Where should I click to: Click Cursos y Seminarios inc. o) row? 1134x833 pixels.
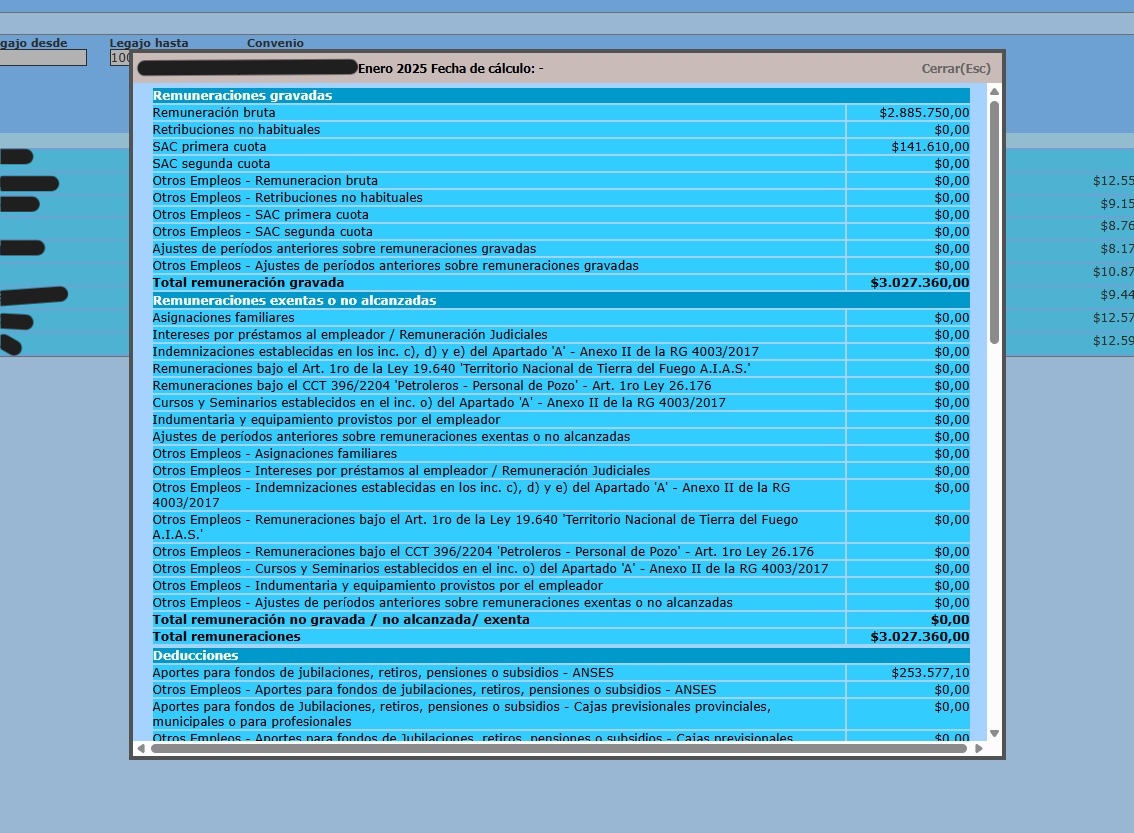click(x=560, y=402)
